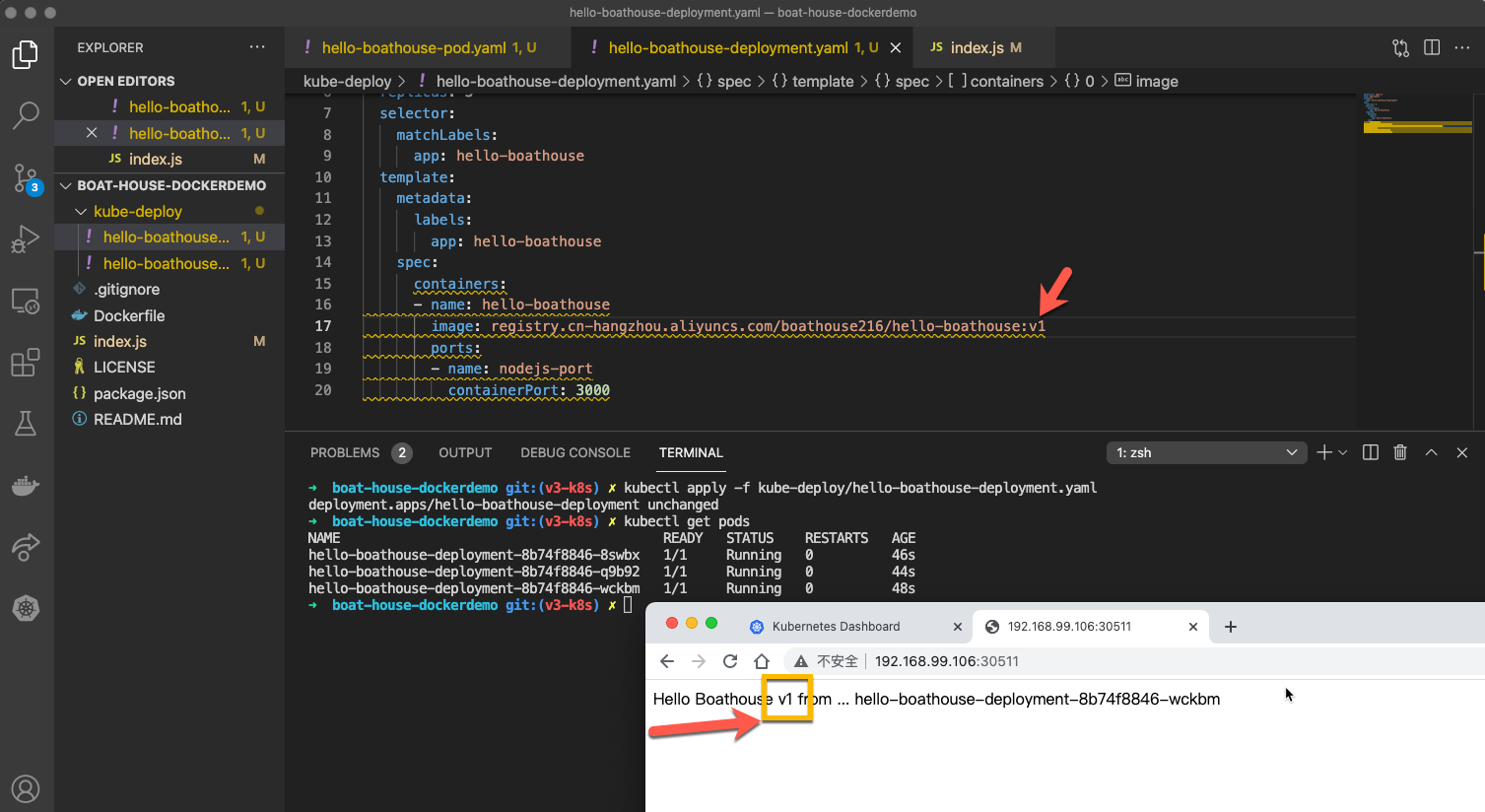This screenshot has width=1485, height=812.
Task: Split the terminal panel
Action: tap(1370, 452)
